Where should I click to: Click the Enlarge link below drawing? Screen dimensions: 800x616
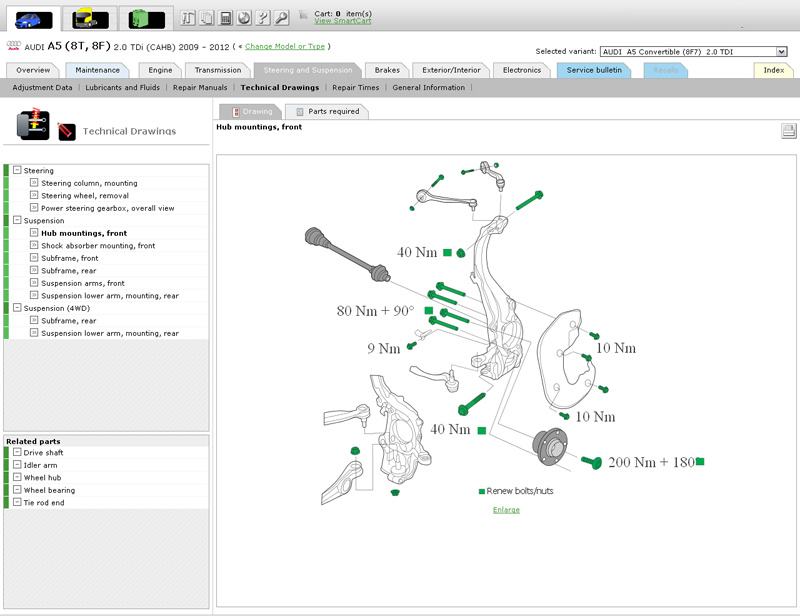pyautogui.click(x=506, y=510)
